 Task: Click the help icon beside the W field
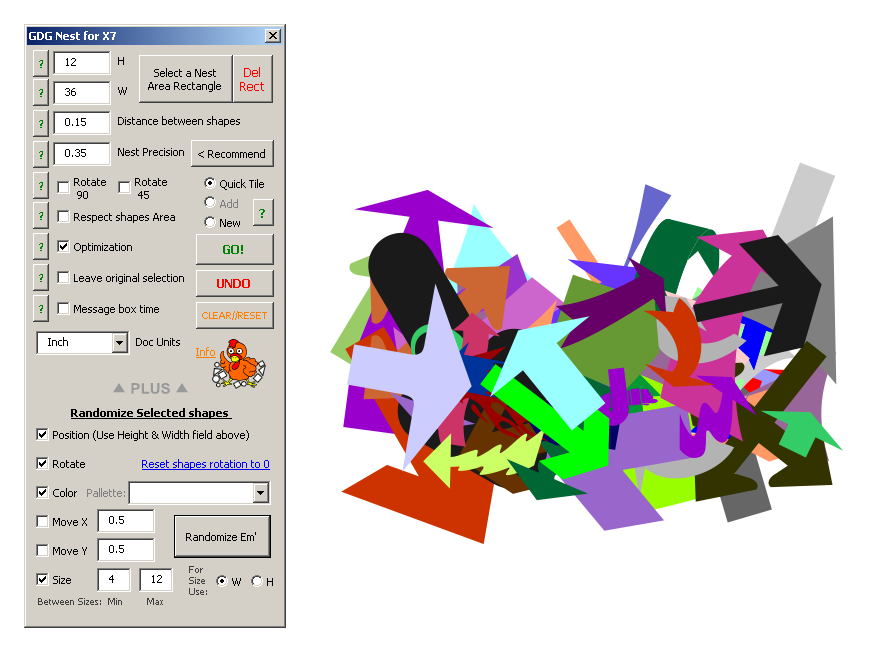[x=41, y=93]
